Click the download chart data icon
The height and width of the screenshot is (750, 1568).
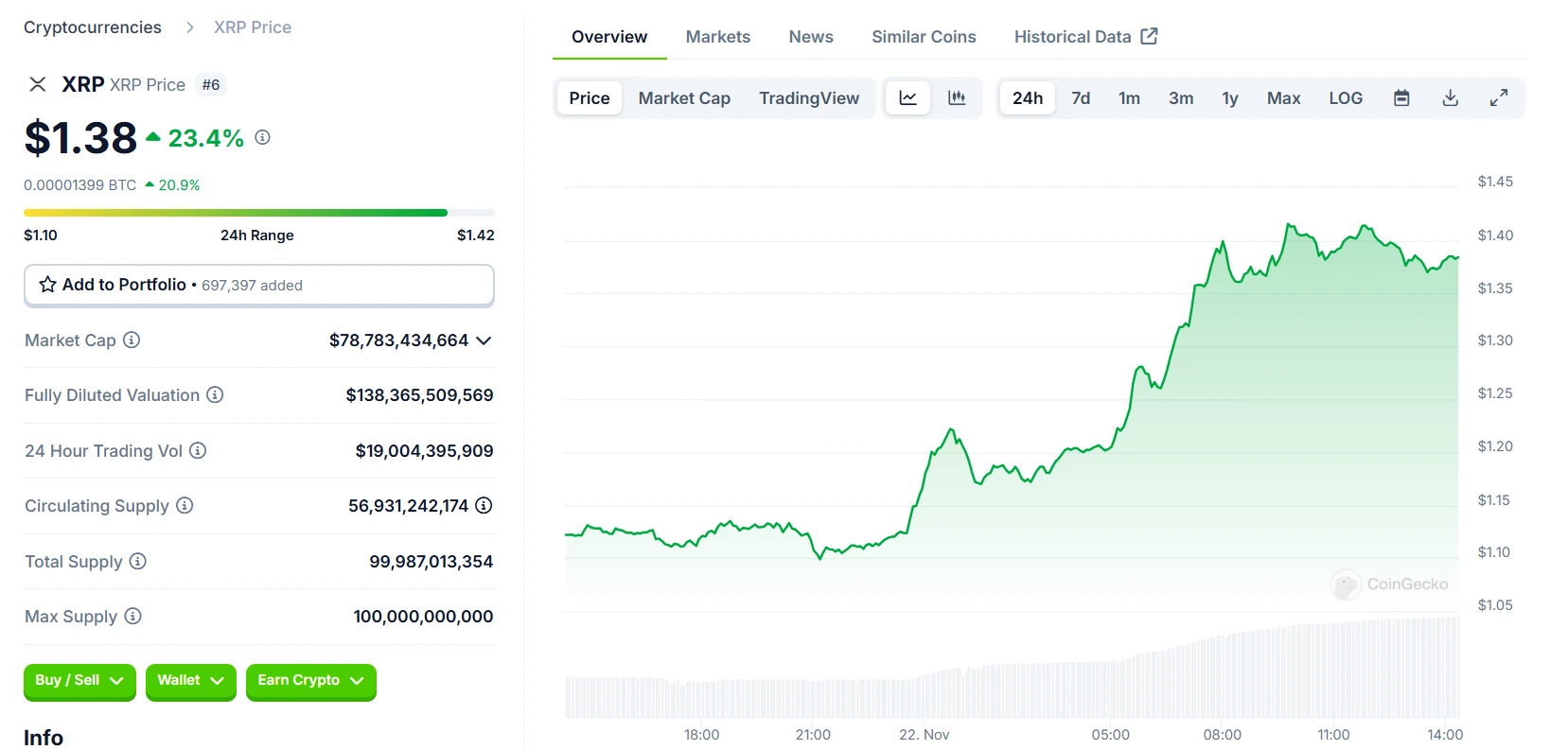tap(1450, 97)
